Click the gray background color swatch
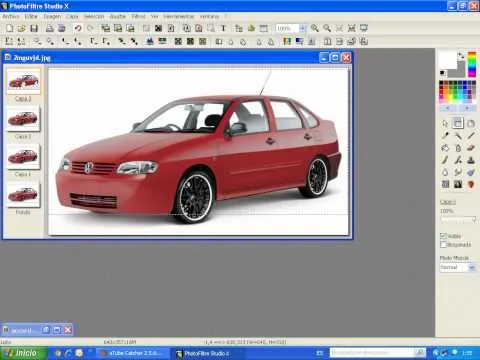Screen dimensions: 480x360 (461, 71)
